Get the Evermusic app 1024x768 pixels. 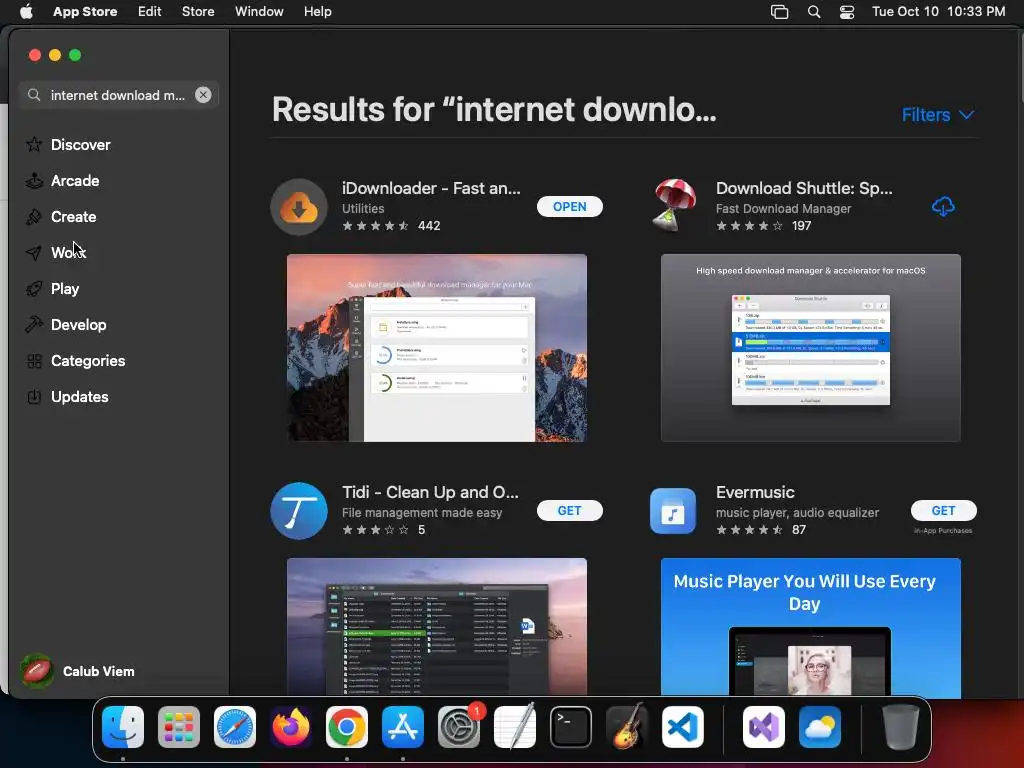944,511
